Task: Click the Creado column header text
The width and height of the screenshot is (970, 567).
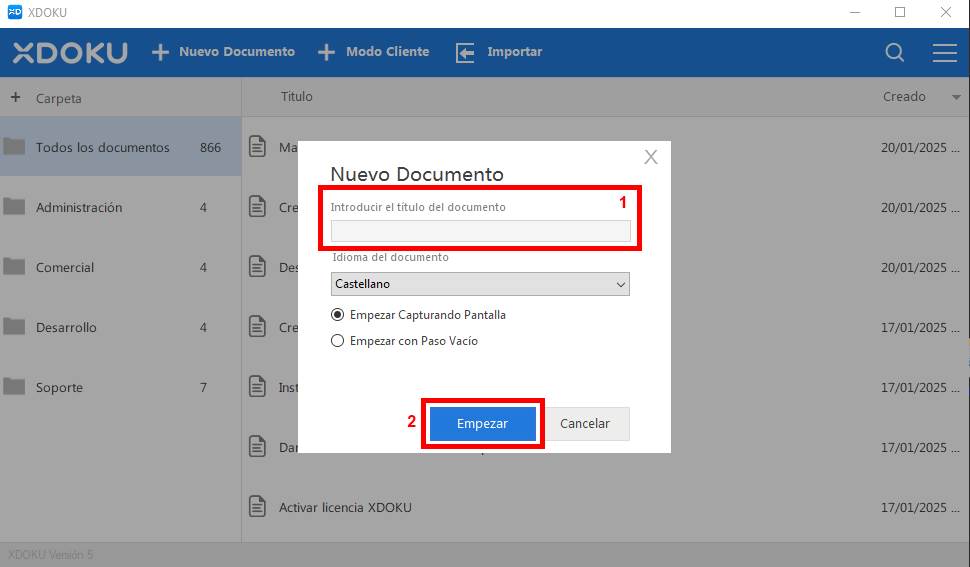Action: click(x=904, y=96)
